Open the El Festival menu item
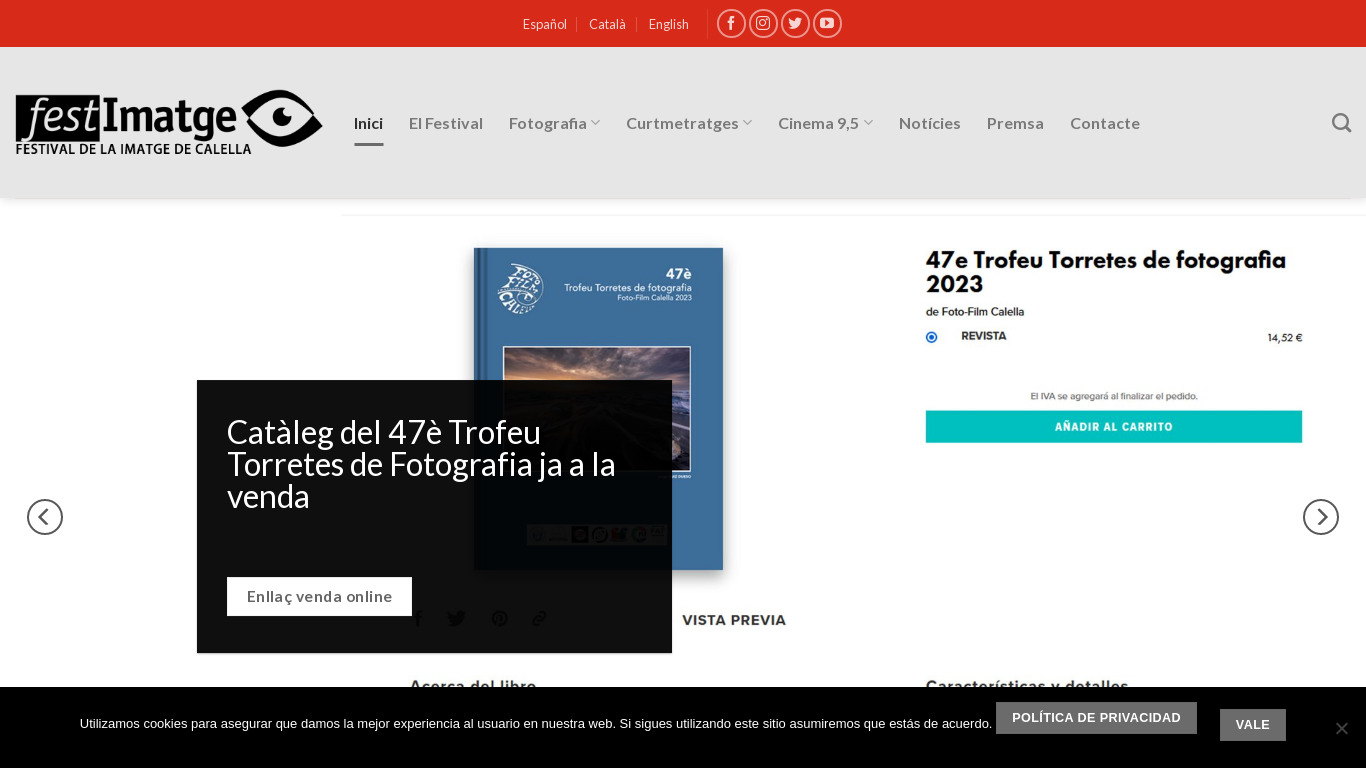 point(446,123)
